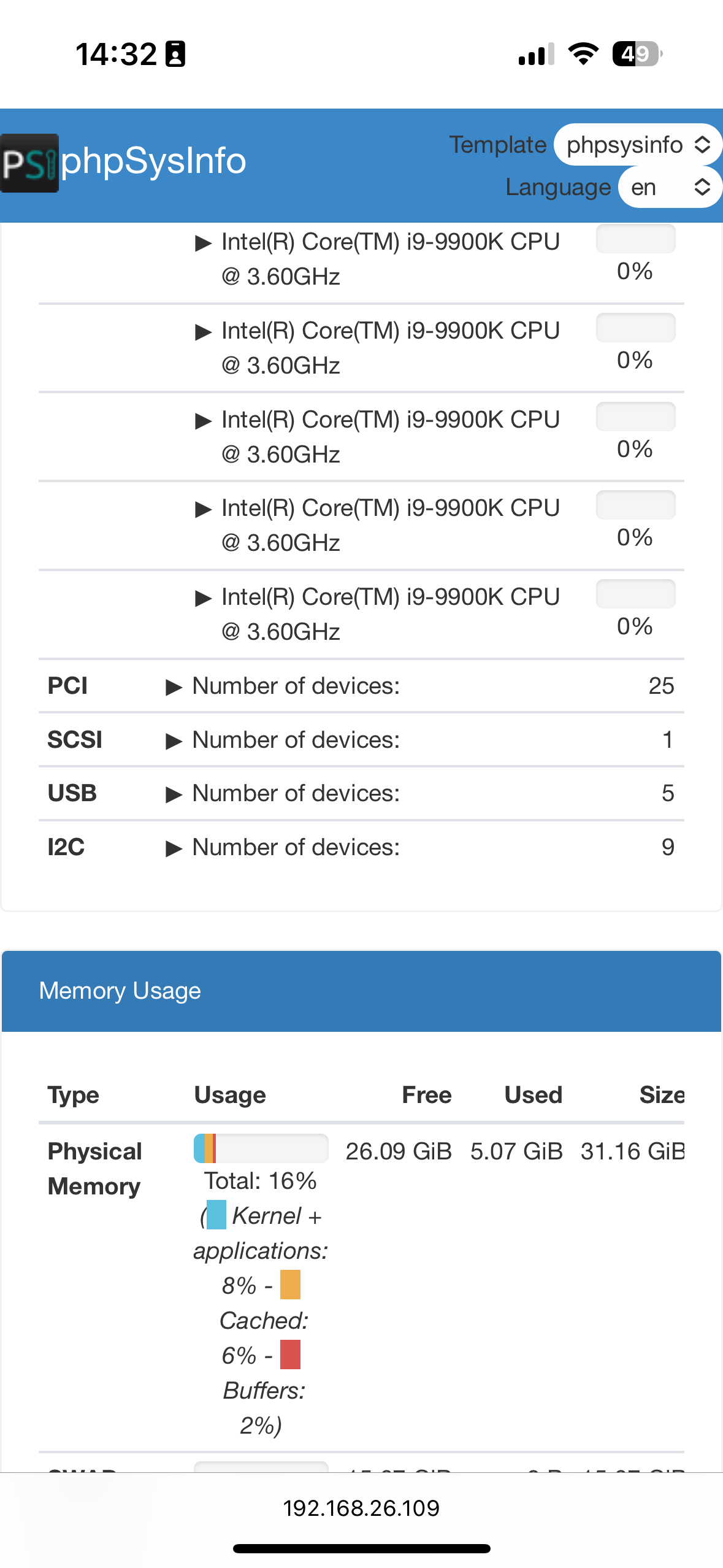Tap the 192.168.26.109 address bar
Viewport: 723px width, 1568px height.
(361, 1508)
